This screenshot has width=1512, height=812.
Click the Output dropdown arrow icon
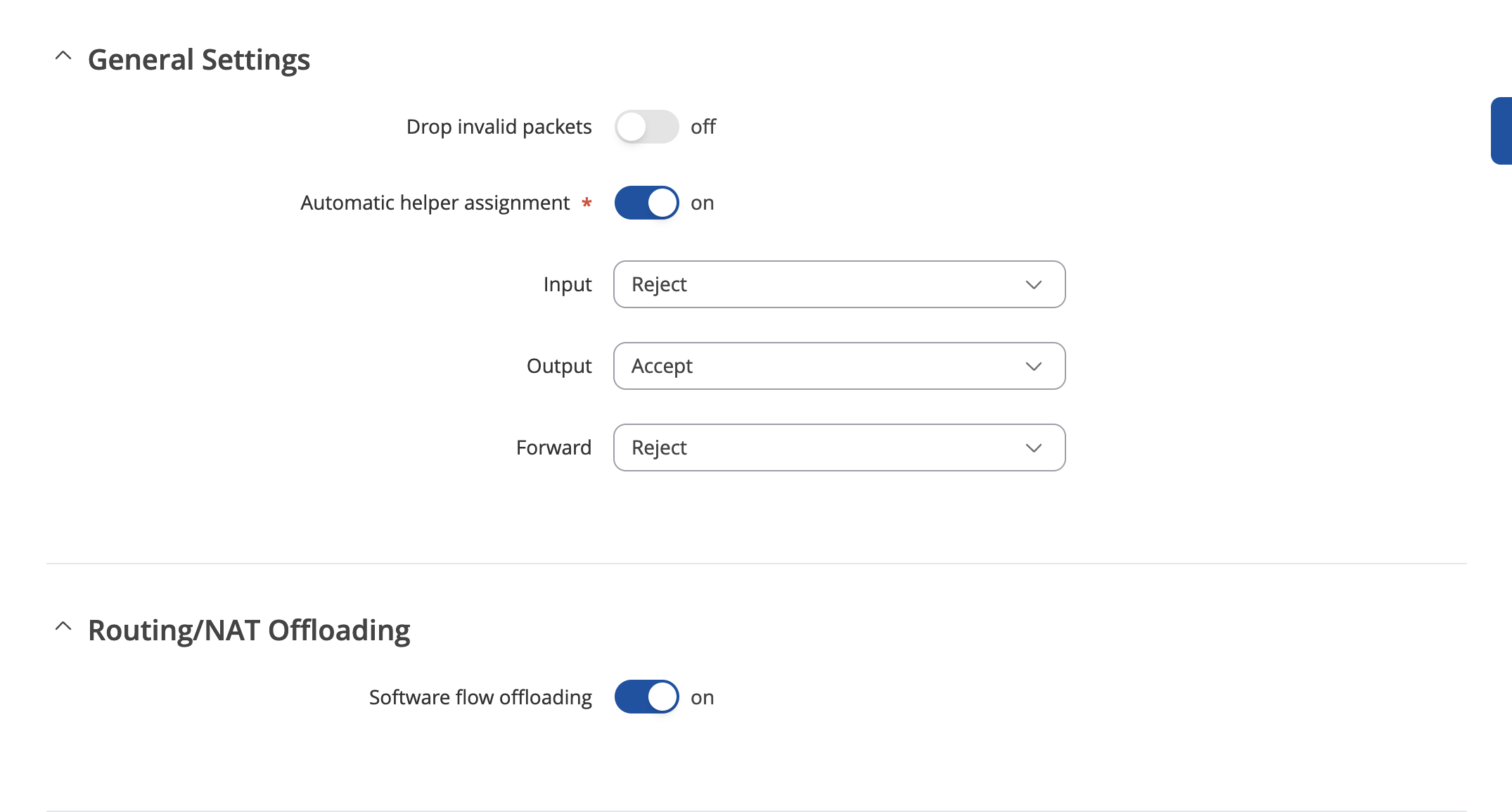(x=1033, y=367)
